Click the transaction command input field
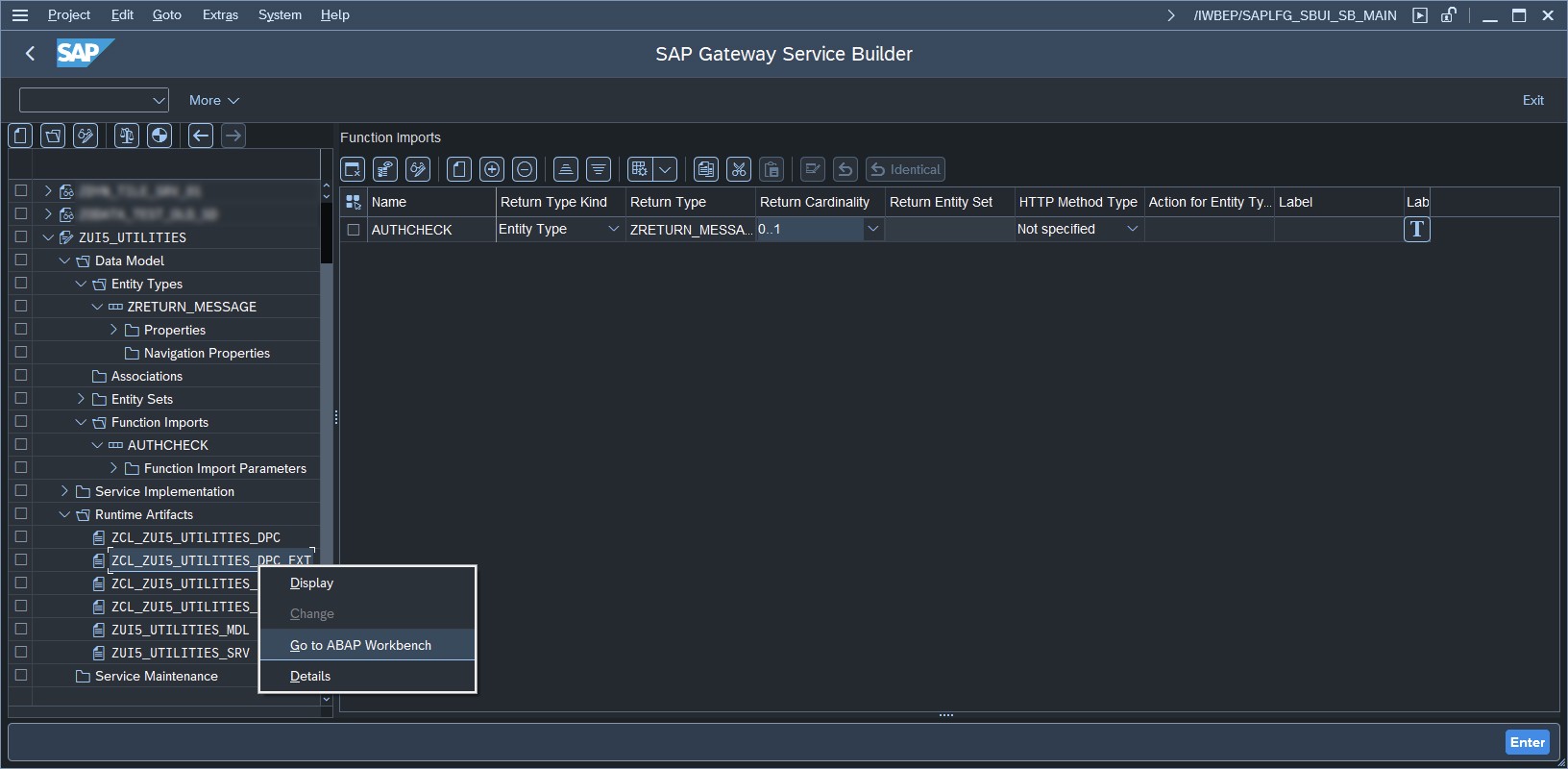 point(94,100)
